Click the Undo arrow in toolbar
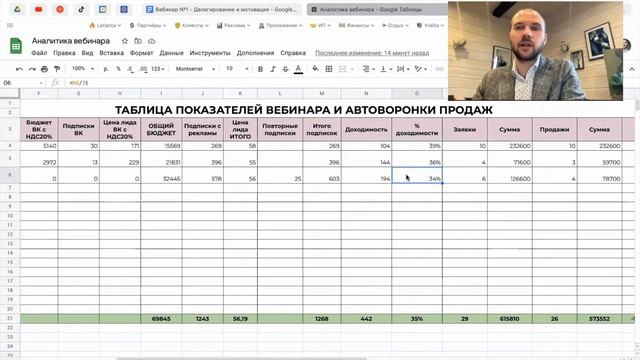Viewport: 640px width, 360px height. tap(19, 69)
